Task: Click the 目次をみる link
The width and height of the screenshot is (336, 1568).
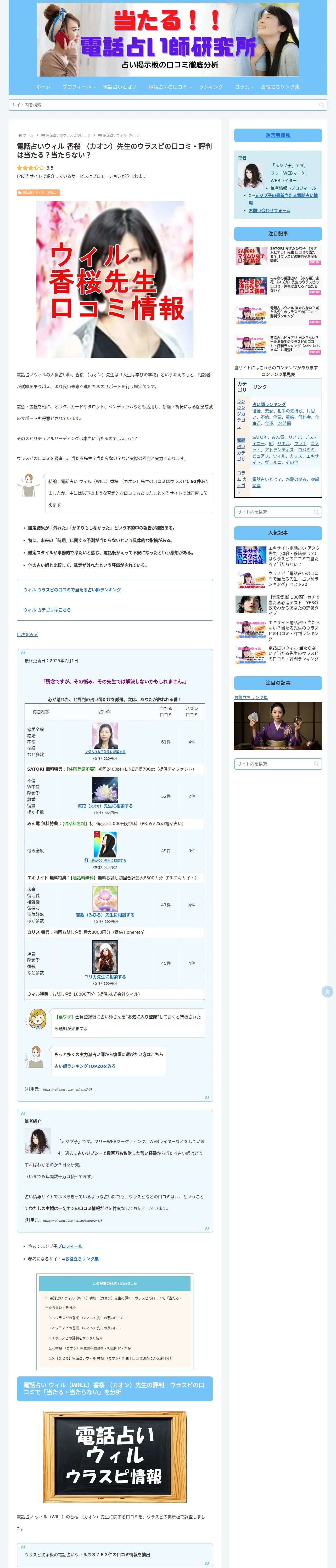Action: tap(27, 634)
